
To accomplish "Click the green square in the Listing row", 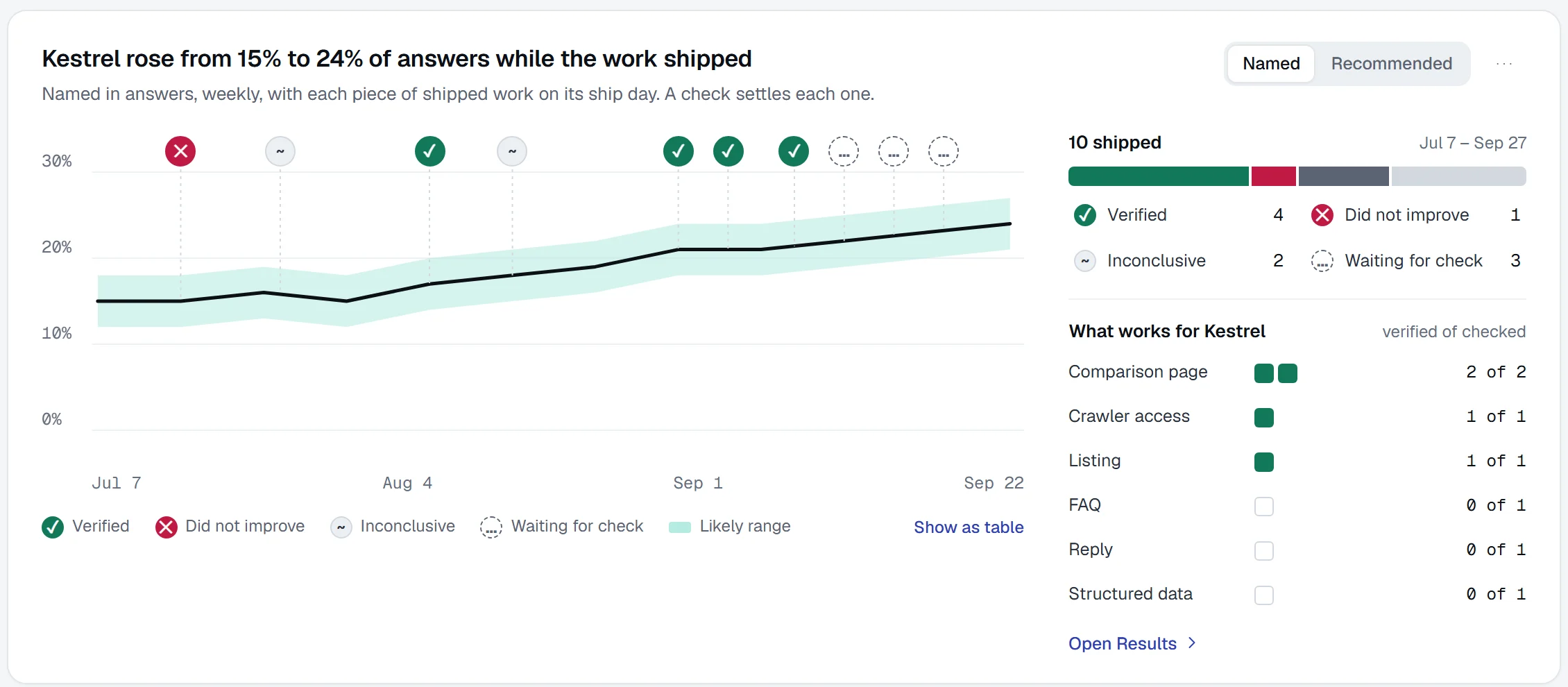I will 1264,462.
